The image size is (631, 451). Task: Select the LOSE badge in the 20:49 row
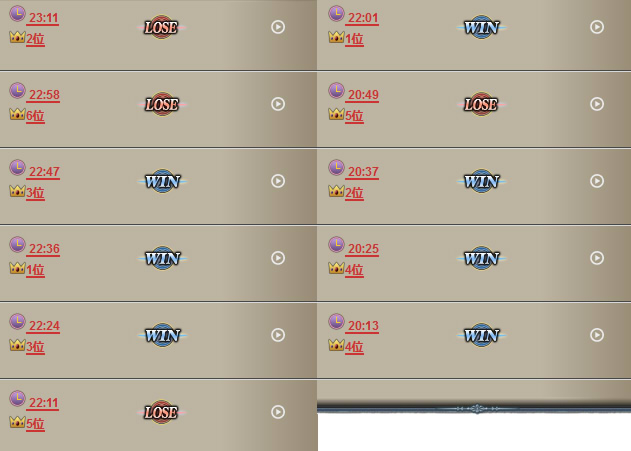click(x=481, y=104)
